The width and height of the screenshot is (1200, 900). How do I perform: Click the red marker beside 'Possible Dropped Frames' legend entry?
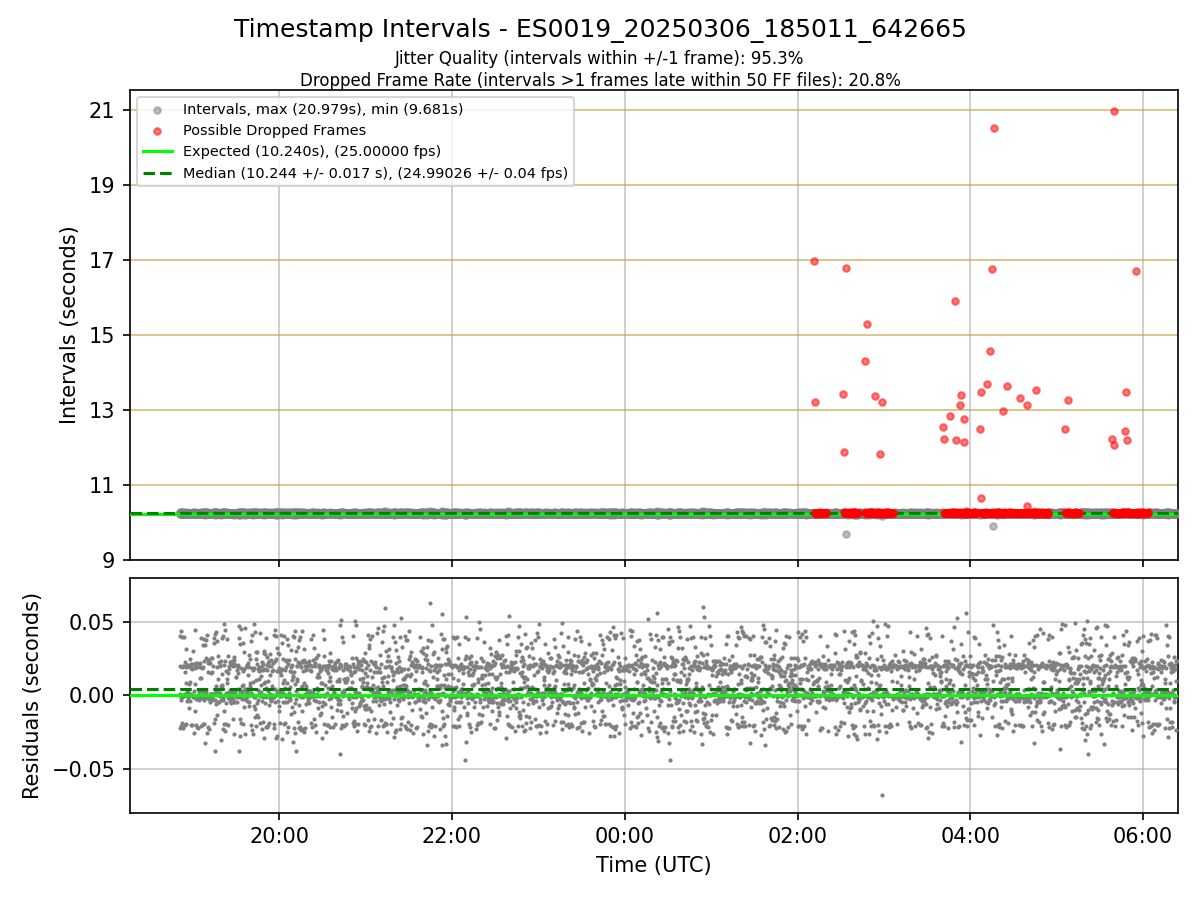click(156, 131)
